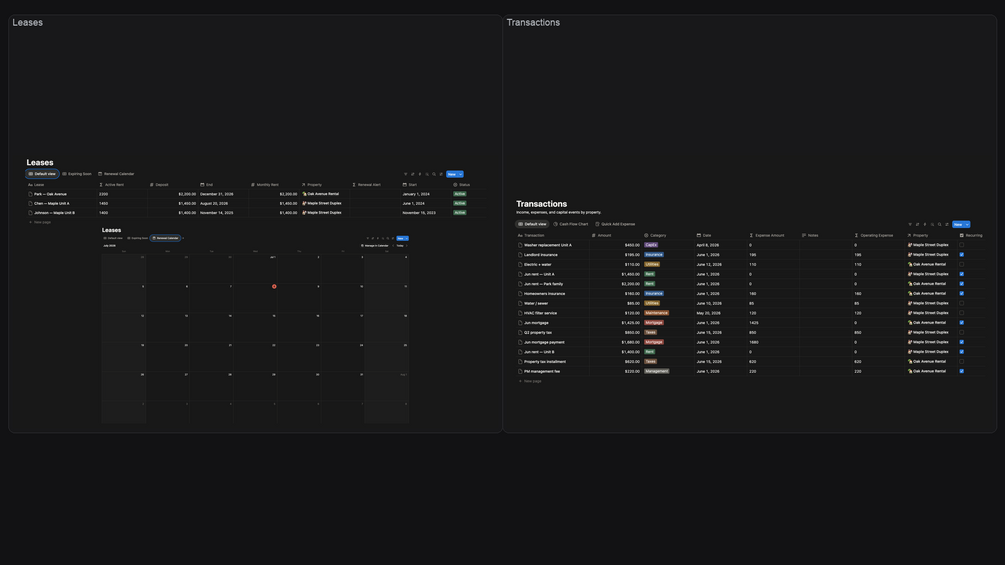Click the Today button in lease calendar
This screenshot has height=565, width=1005.
coord(400,245)
